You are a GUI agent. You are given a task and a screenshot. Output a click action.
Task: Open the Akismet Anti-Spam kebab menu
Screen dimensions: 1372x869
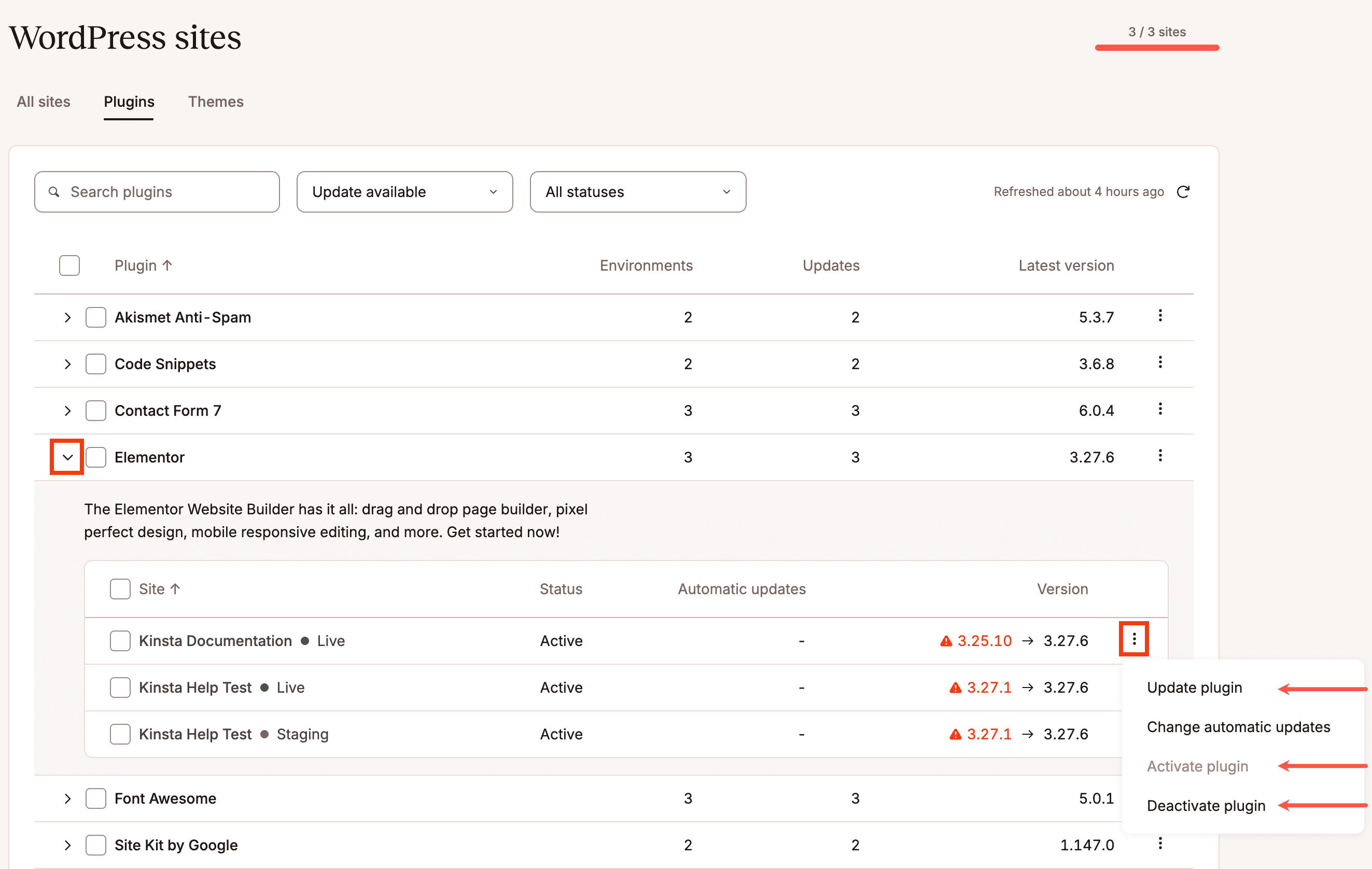[x=1160, y=316]
